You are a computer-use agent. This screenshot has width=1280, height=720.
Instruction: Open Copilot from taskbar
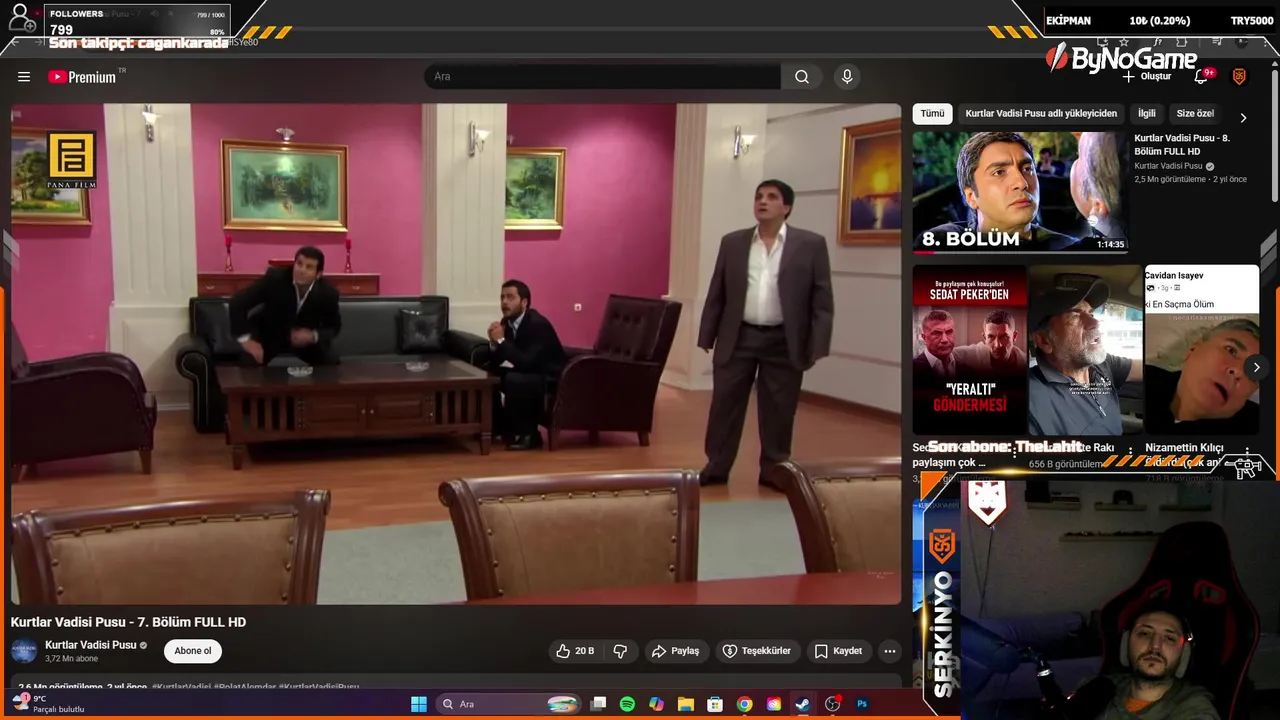point(656,704)
